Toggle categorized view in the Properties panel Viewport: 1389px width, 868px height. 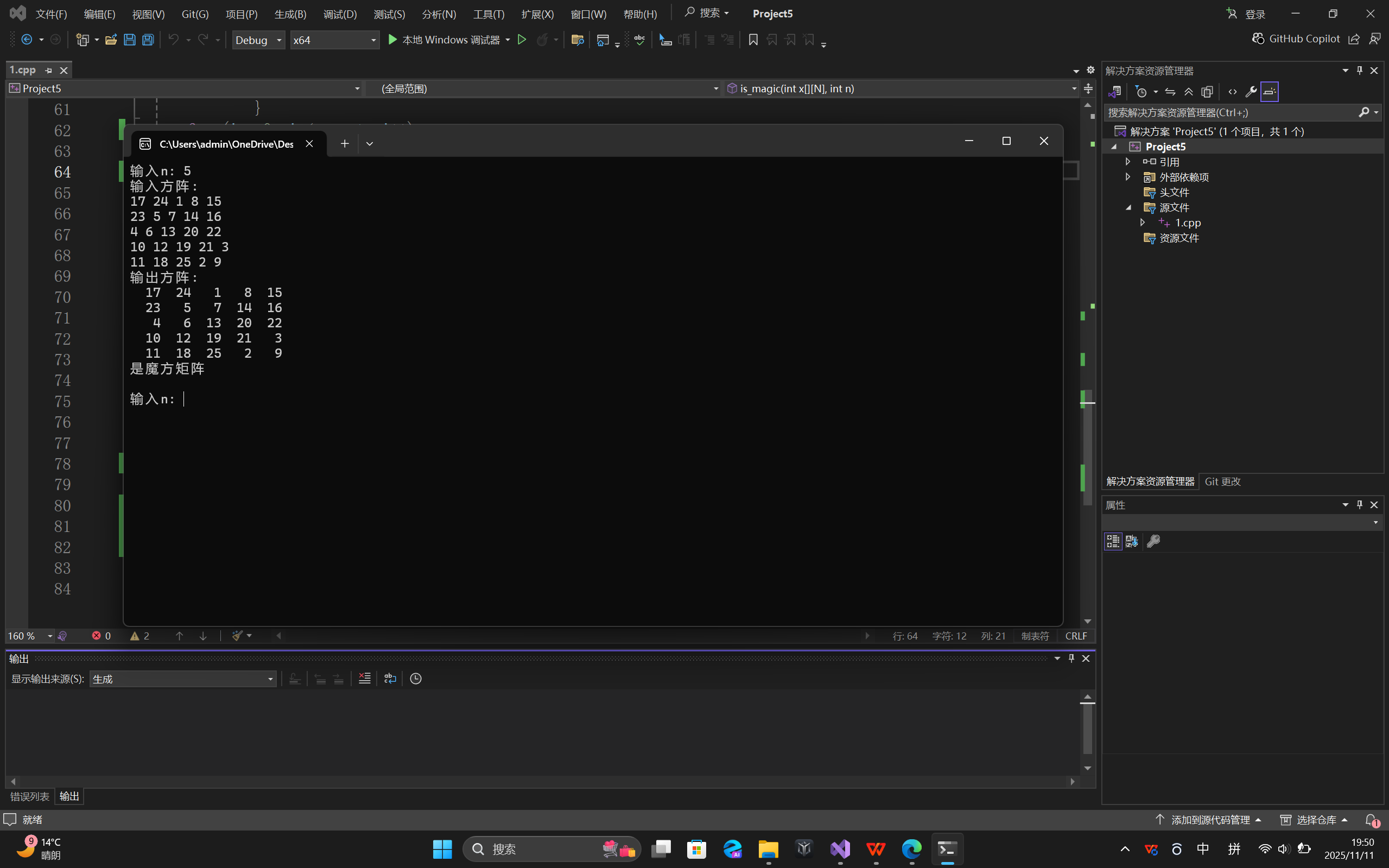(x=1112, y=541)
